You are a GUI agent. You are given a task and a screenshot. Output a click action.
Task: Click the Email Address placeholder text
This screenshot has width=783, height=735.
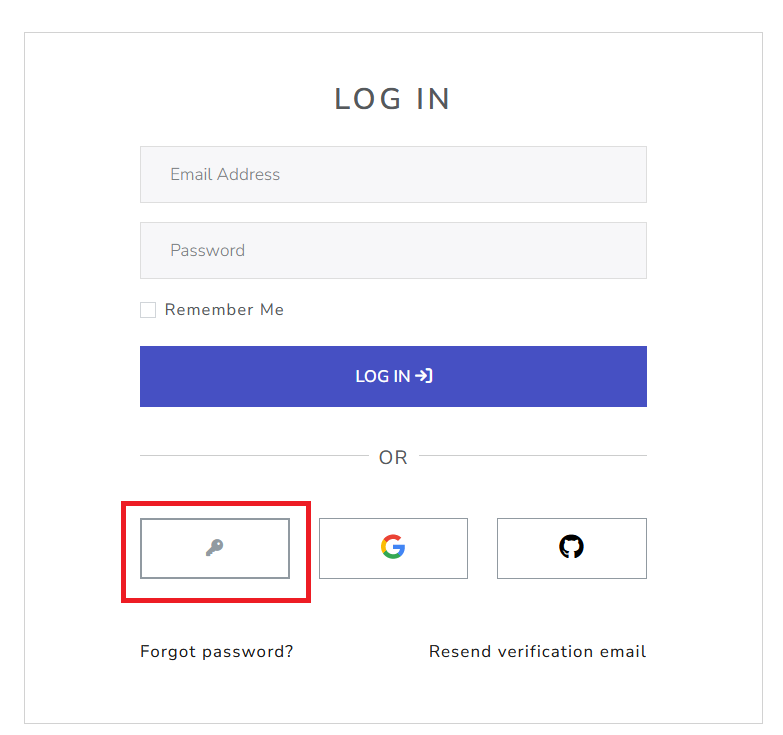[225, 174]
